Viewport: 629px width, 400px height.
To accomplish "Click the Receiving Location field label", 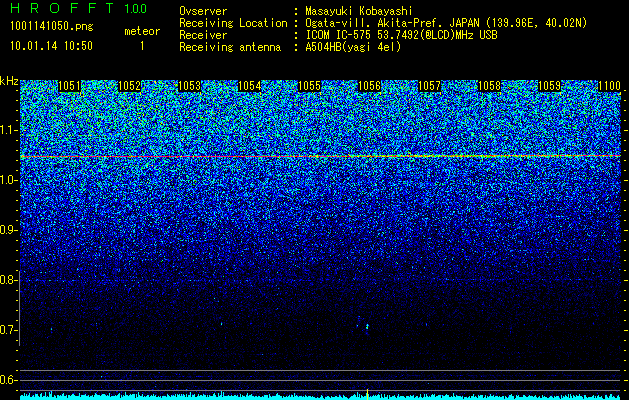I will point(233,23).
